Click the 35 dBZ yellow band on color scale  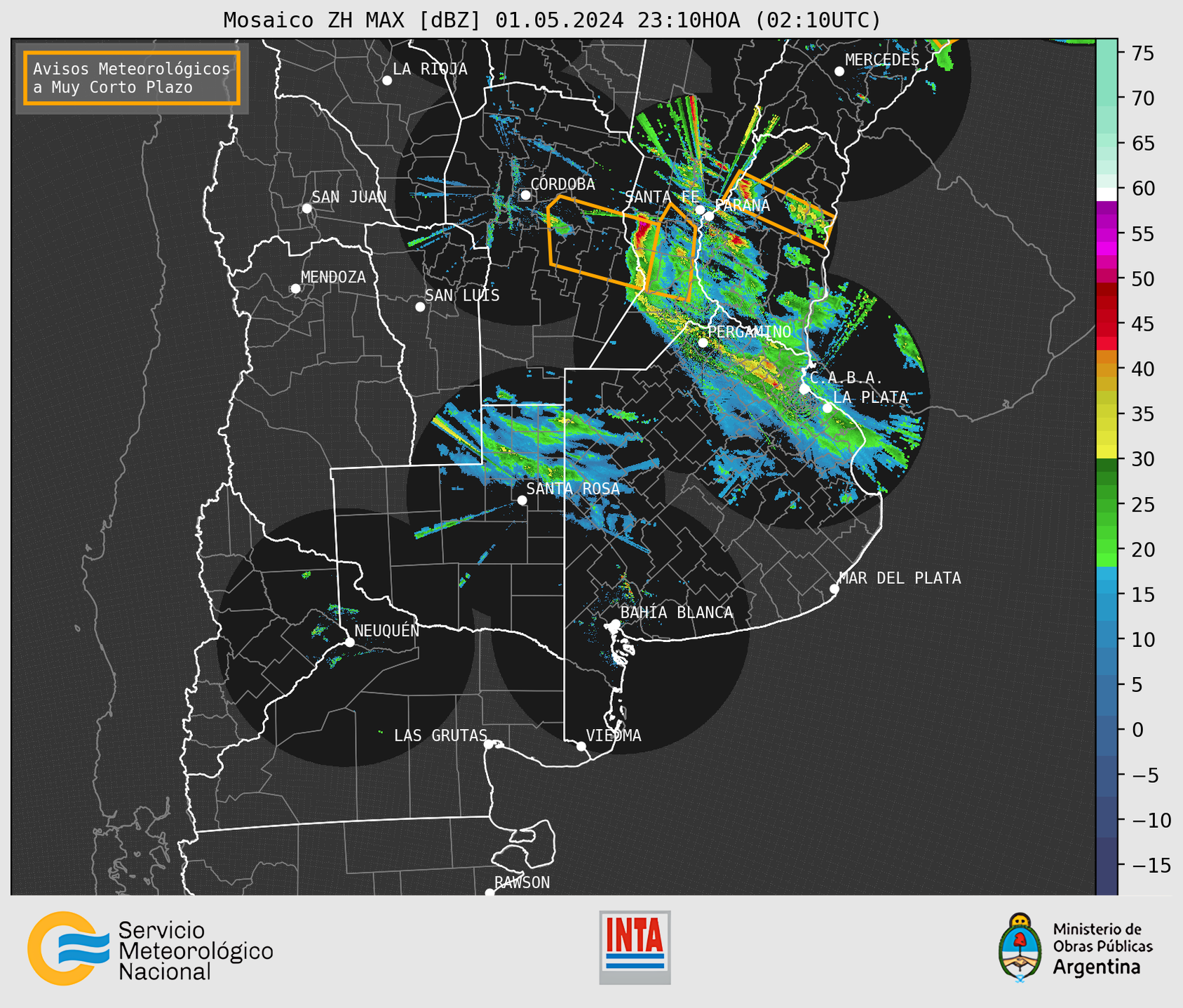click(1106, 414)
